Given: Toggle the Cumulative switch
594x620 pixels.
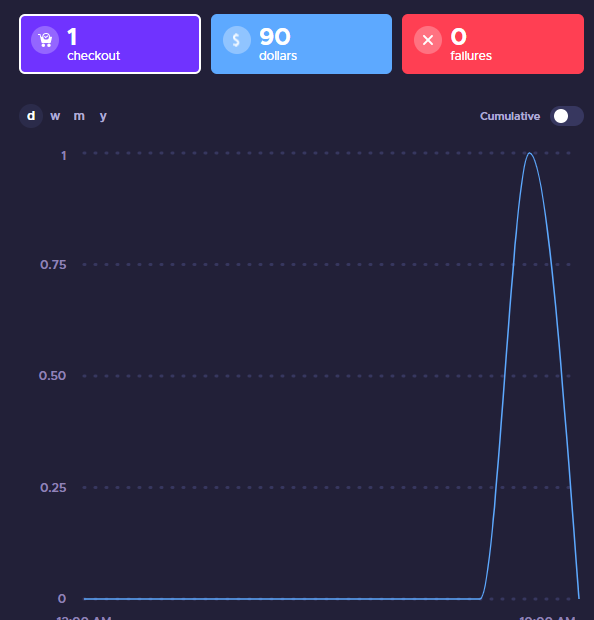Looking at the screenshot, I should (x=566, y=116).
